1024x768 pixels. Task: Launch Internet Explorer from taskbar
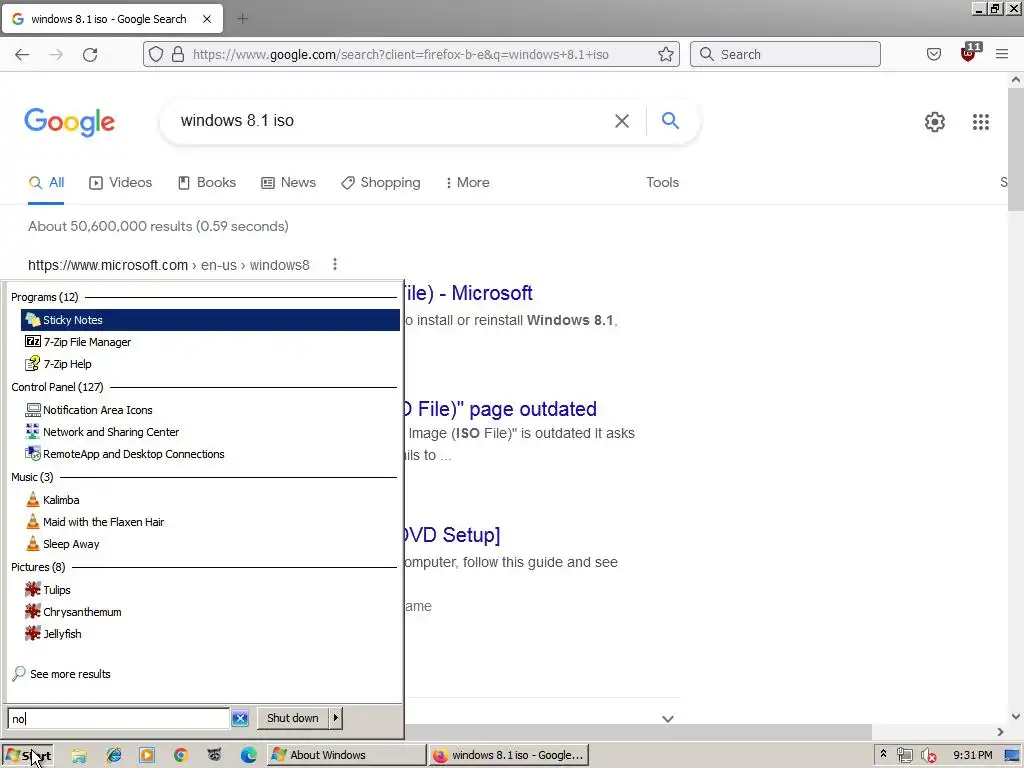point(114,755)
